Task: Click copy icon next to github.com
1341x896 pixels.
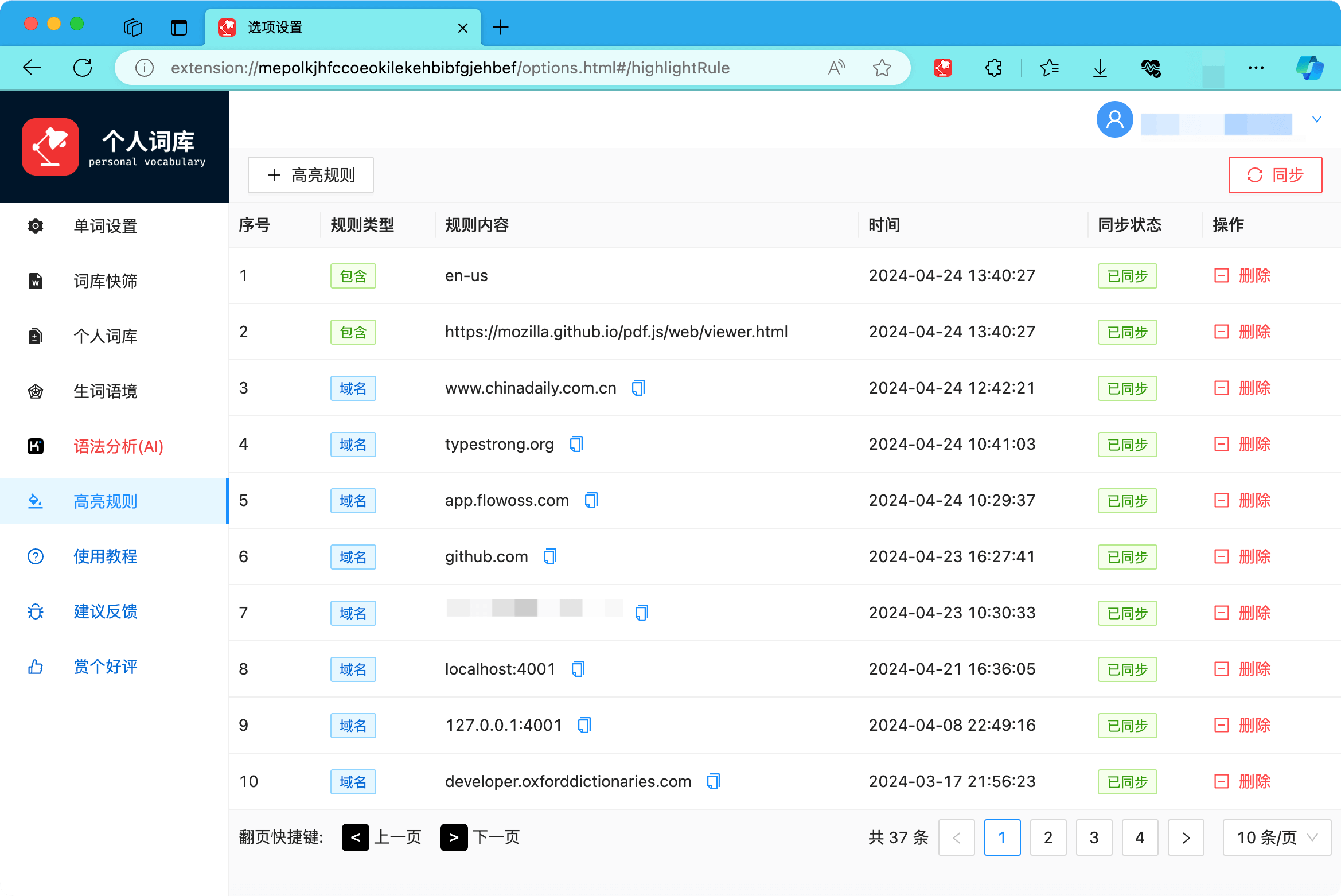Action: [549, 556]
